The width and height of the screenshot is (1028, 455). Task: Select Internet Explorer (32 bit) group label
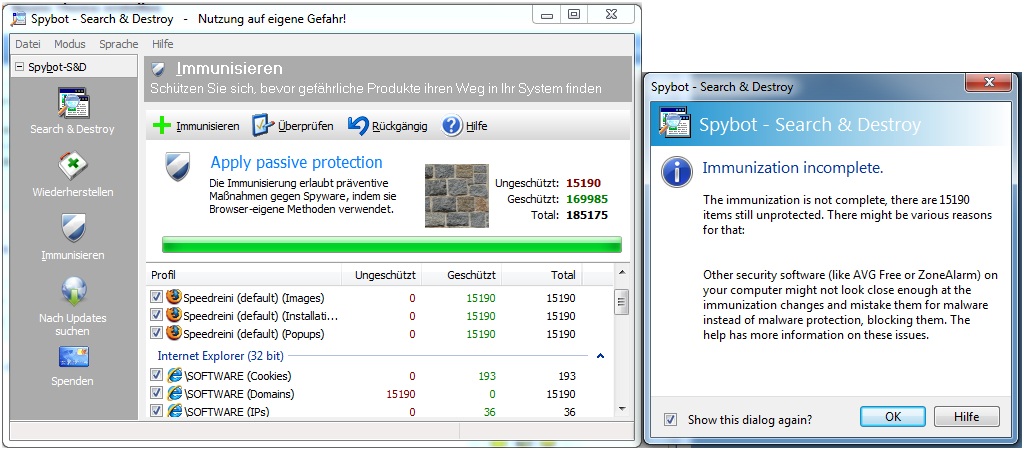222,356
